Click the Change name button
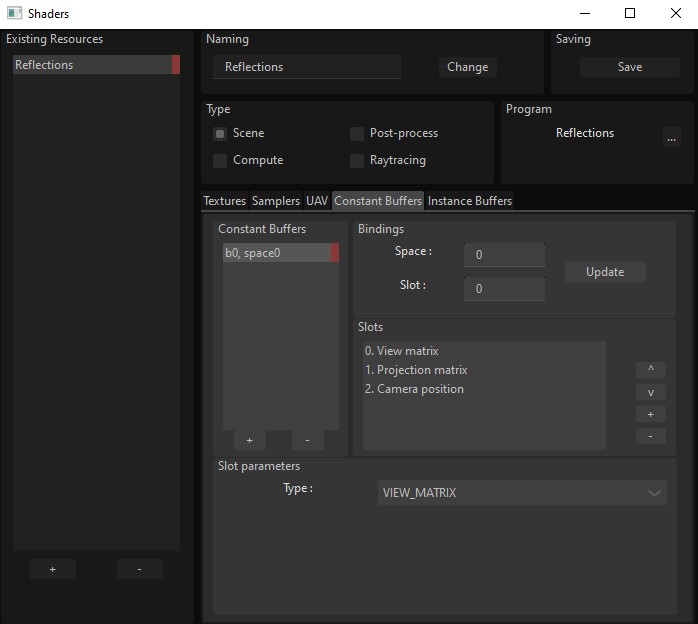 [467, 67]
